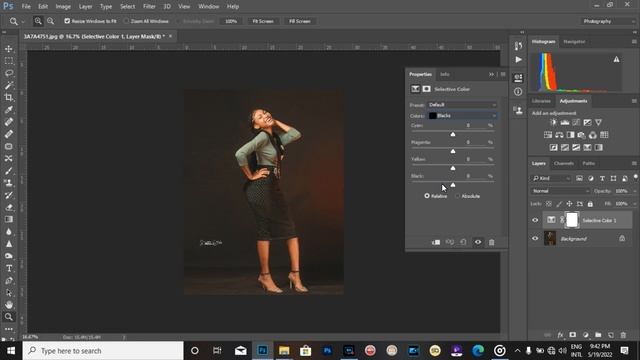Image resolution: width=640 pixels, height=360 pixels.
Task: Turn layer filtering on or off
Action: click(636, 177)
